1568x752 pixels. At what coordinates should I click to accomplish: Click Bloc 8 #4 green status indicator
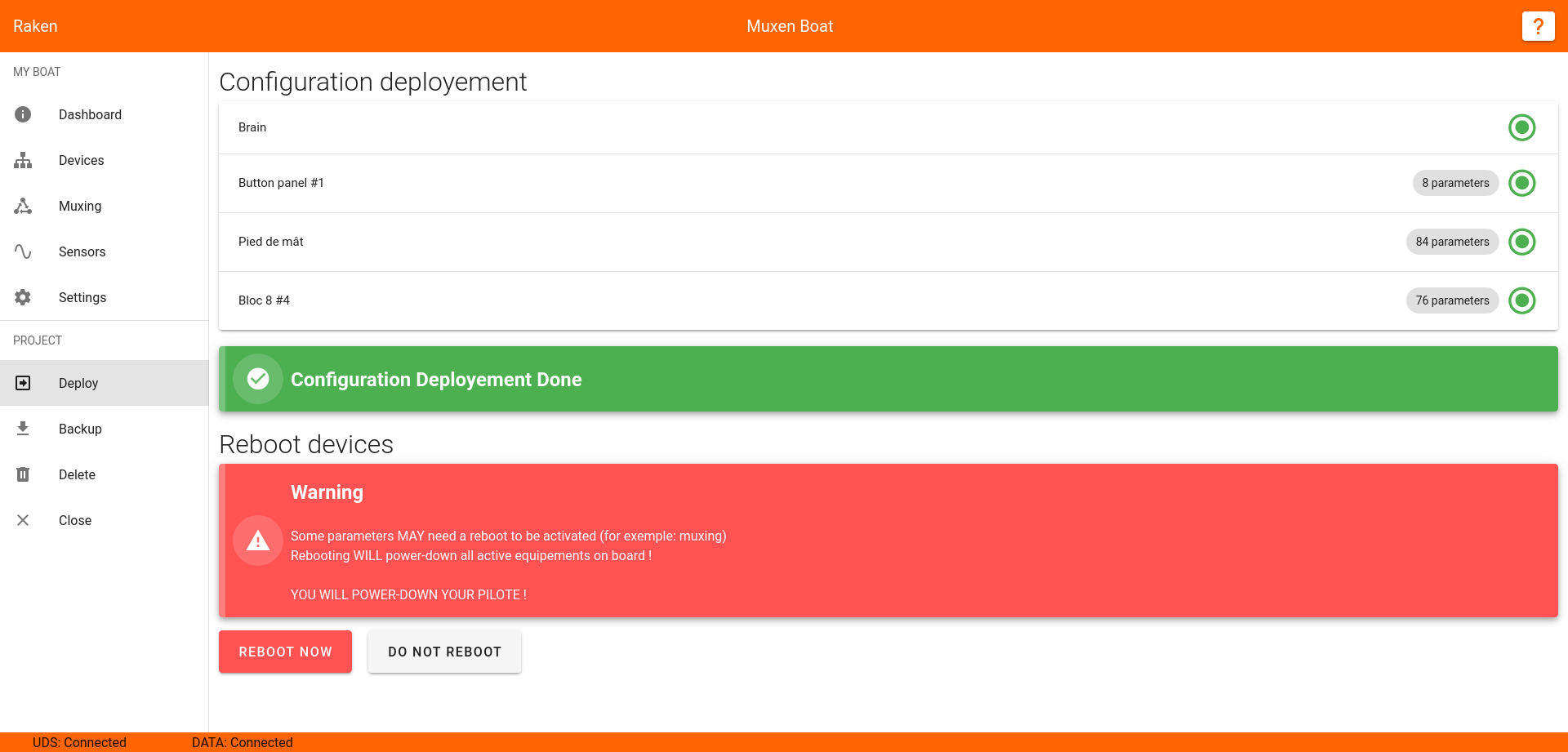pos(1522,300)
